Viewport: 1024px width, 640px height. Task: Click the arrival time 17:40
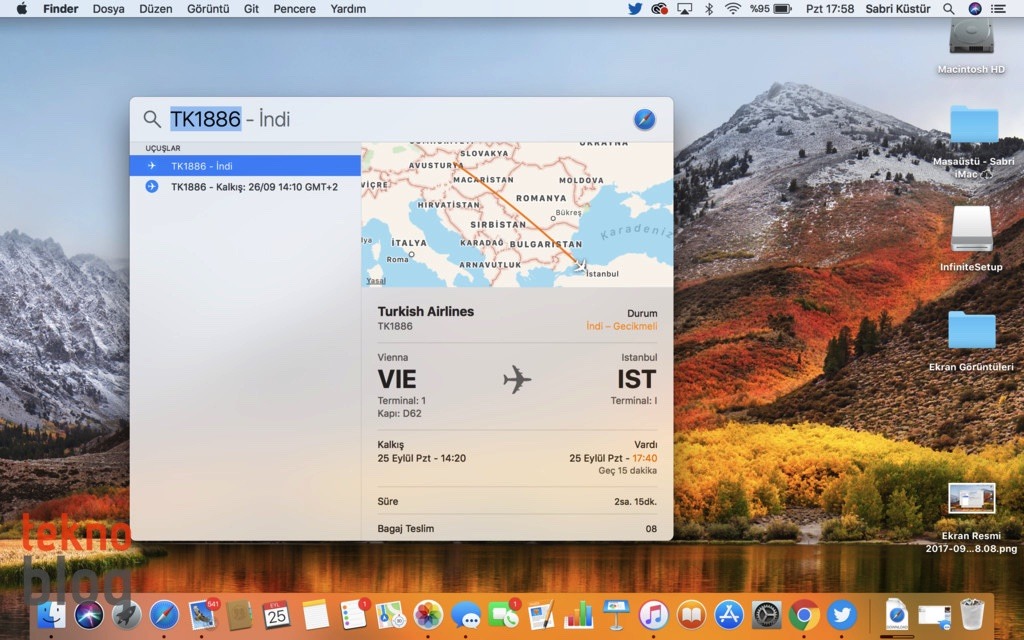tap(645, 458)
